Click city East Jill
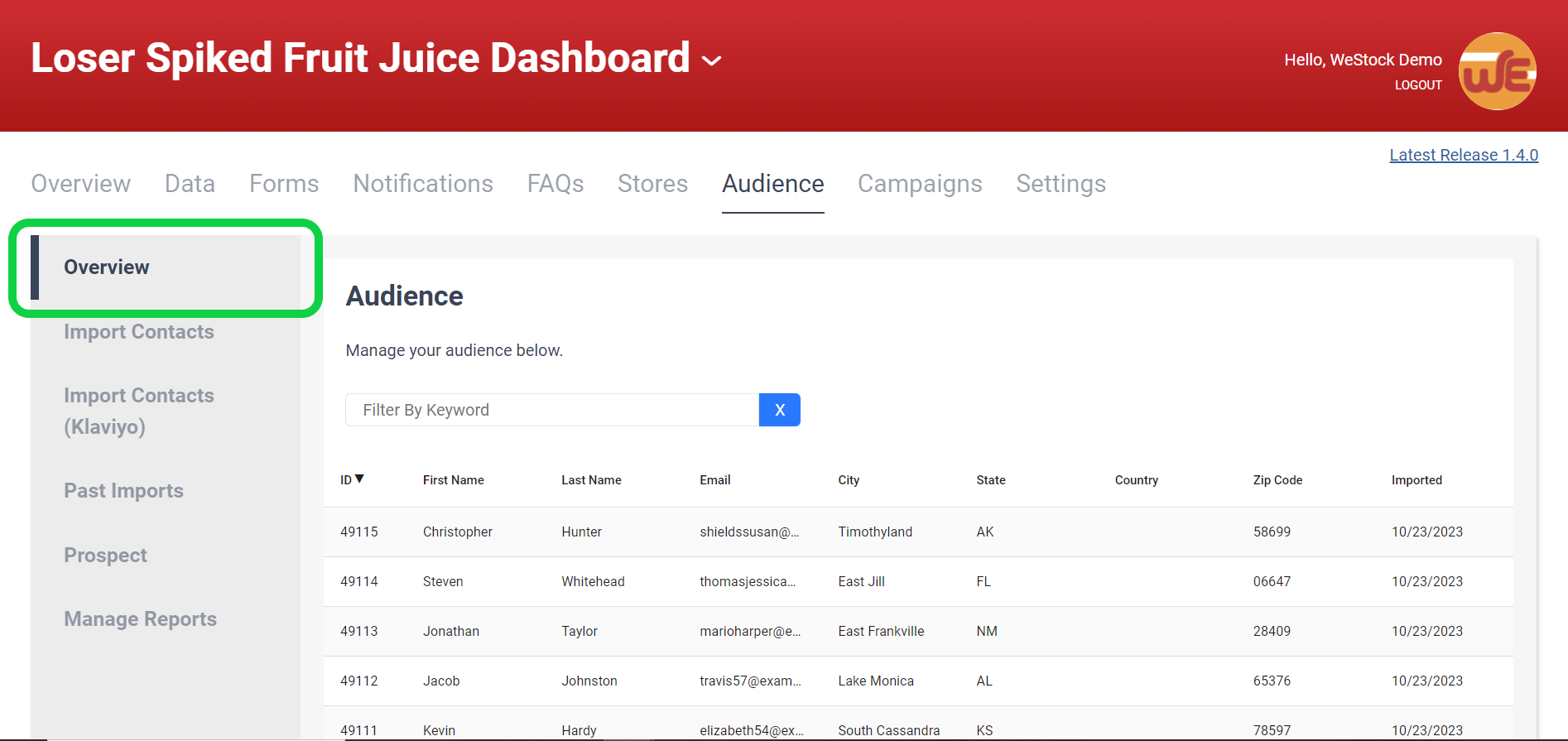This screenshot has width=1568, height=741. [861, 581]
